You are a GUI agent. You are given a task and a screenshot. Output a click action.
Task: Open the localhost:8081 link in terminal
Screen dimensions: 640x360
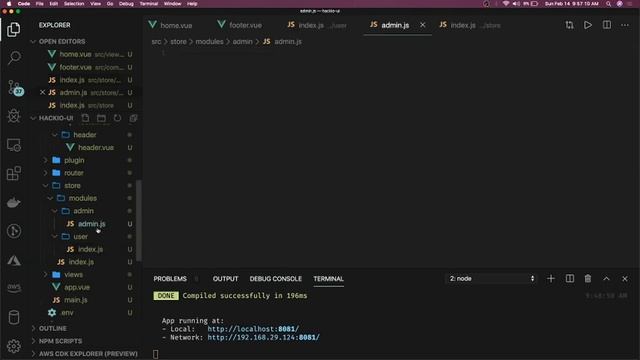(x=253, y=329)
